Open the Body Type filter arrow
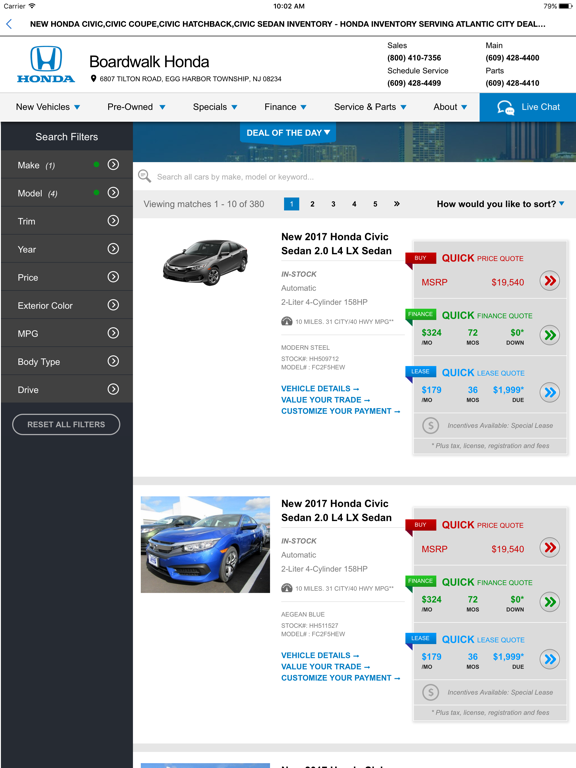Viewport: 576px width, 768px height. 113,361
